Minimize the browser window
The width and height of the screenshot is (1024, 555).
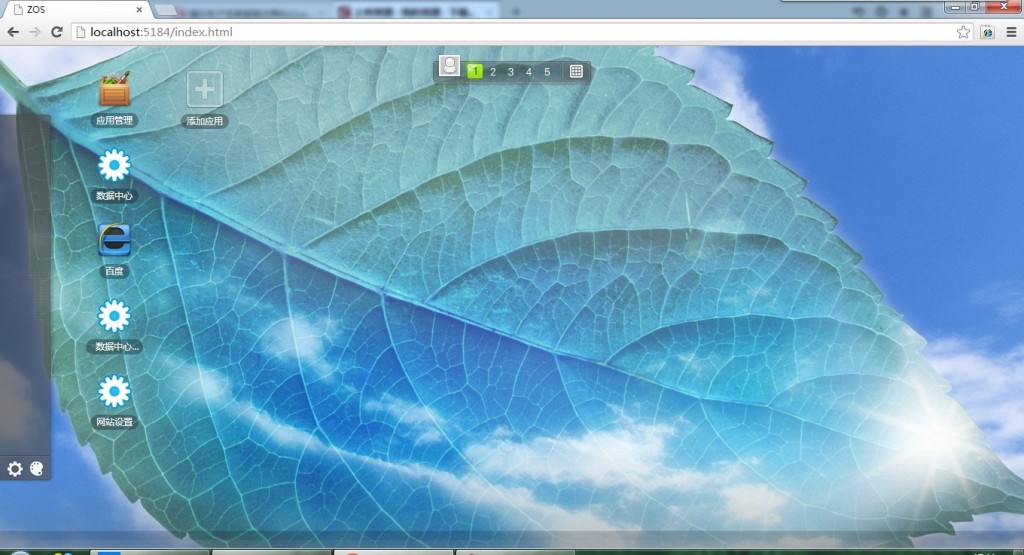pos(955,6)
